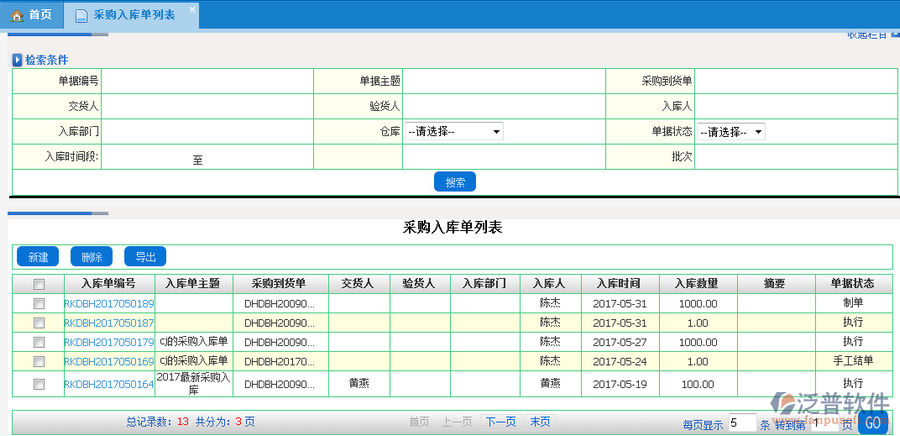
Task: Click the 单据编号 input field
Action: pos(207,81)
